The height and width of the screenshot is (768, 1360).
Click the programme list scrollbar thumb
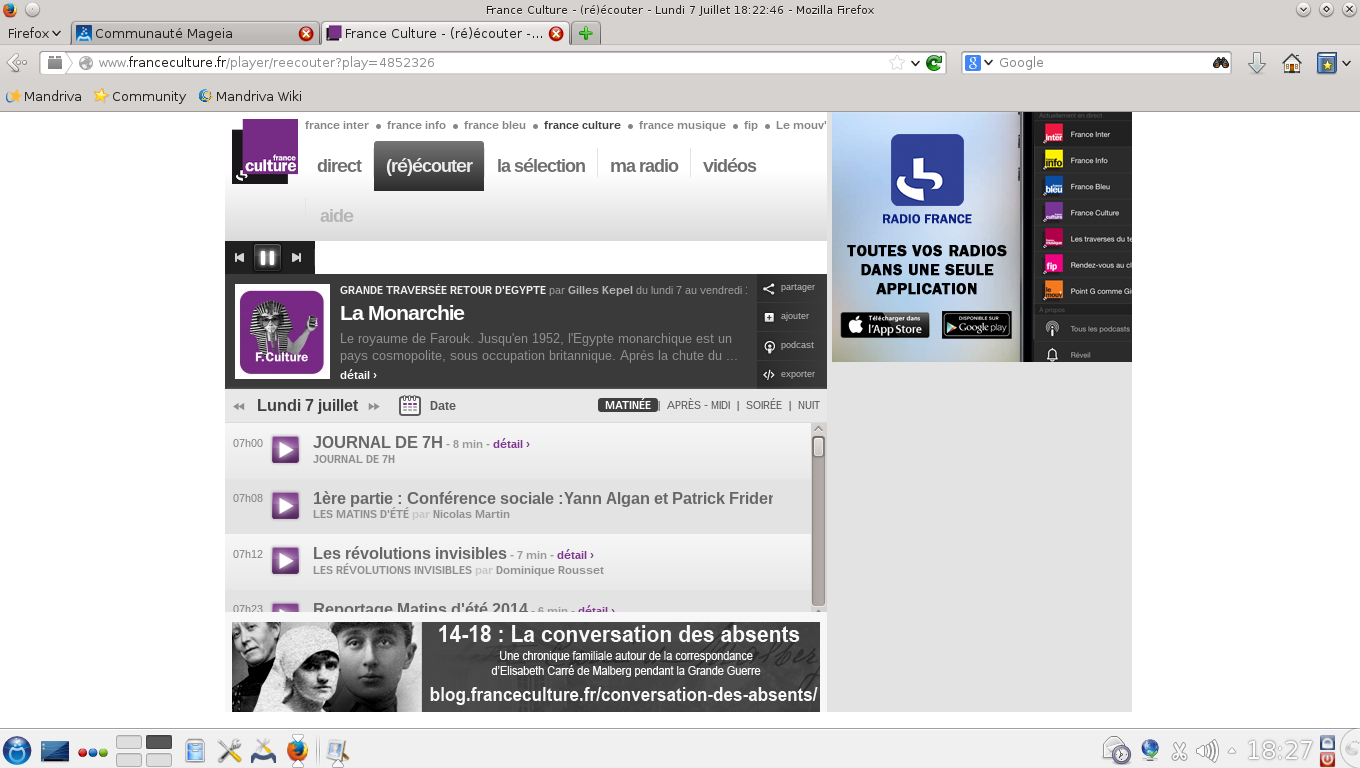(818, 447)
